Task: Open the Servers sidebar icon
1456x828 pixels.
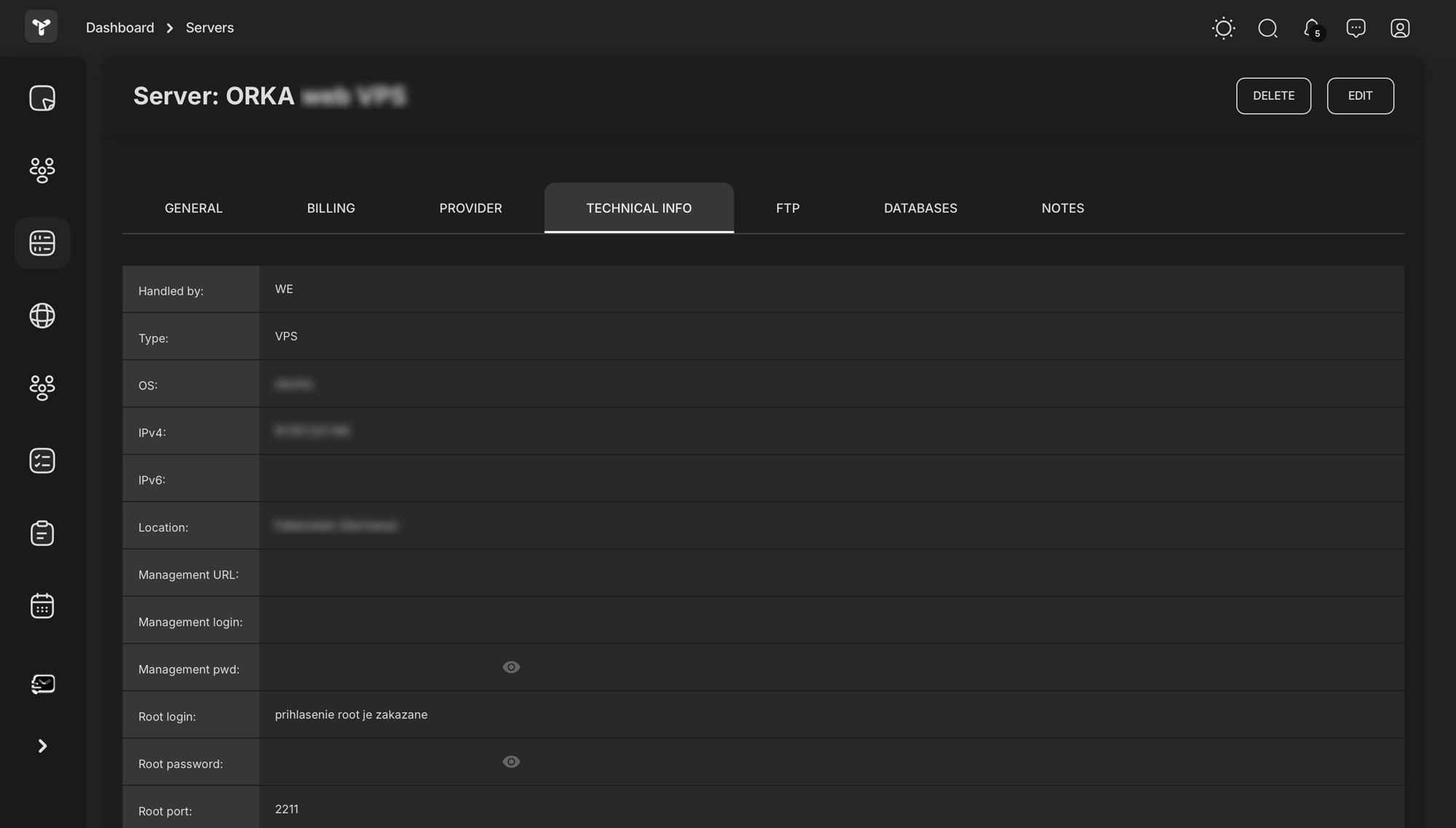Action: [x=42, y=243]
